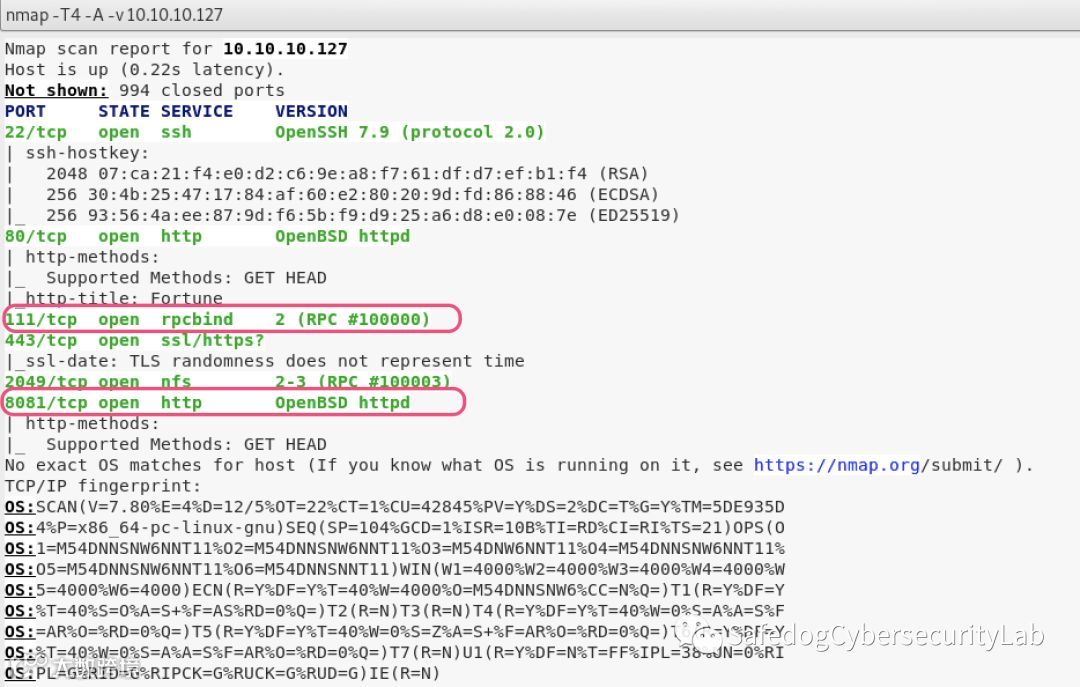This screenshot has width=1080, height=687.
Task: Click the OS:SCAN(V=7.80 fingerprint line
Action: [x=395, y=507]
